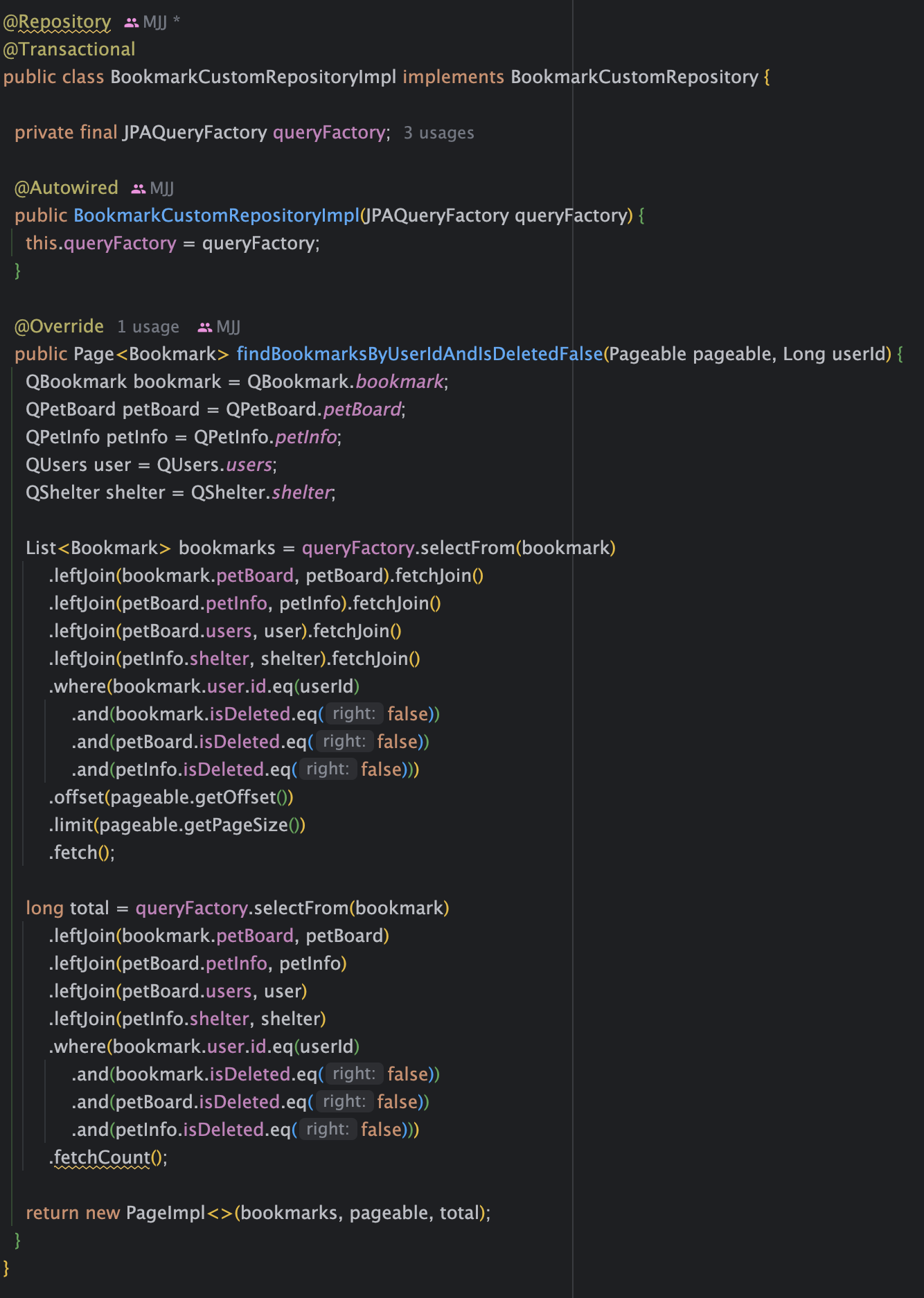Click the ".offset" method call
The height and width of the screenshot is (1298, 924).
[76, 797]
